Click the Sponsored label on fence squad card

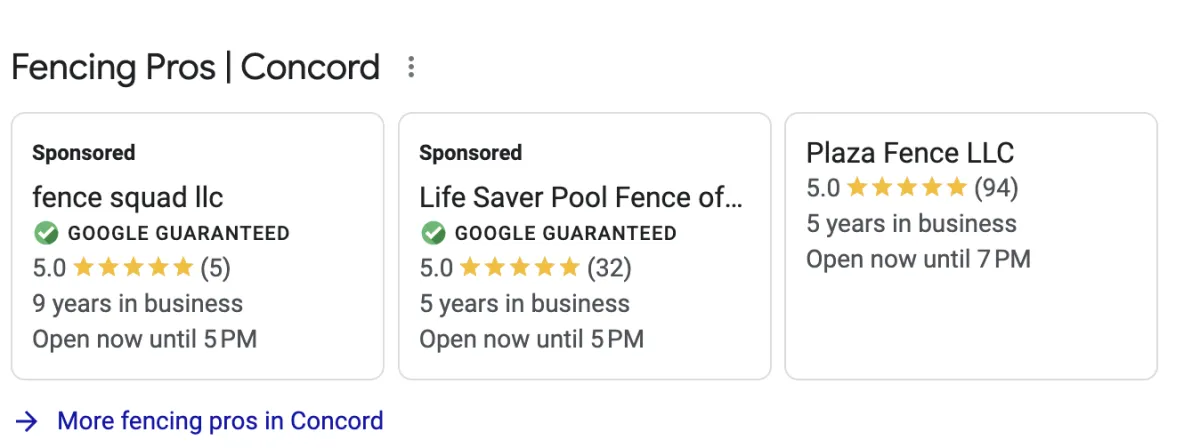pyautogui.click(x=83, y=153)
